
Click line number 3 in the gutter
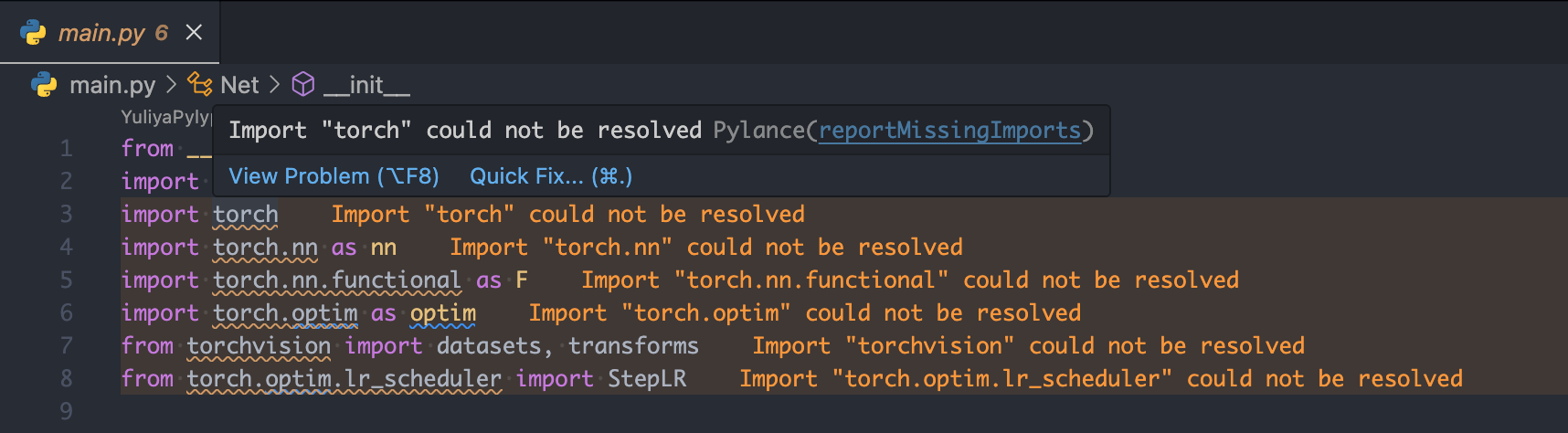click(x=66, y=215)
